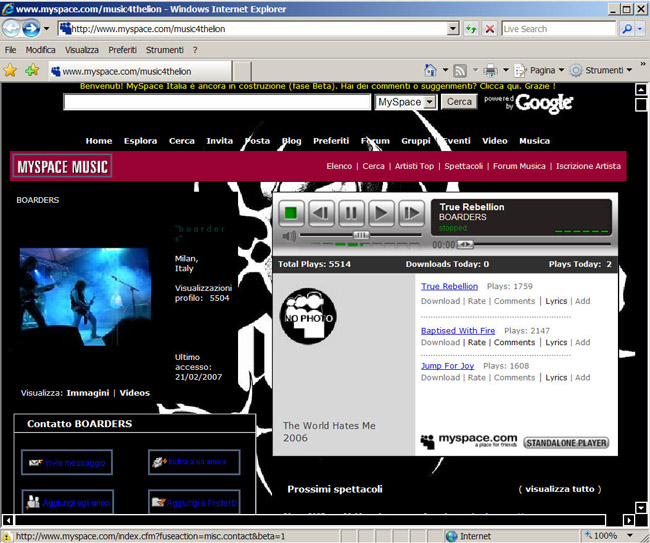Screen dimensions: 650x543
Task: View the band's Immagini link
Action: click(x=87, y=393)
